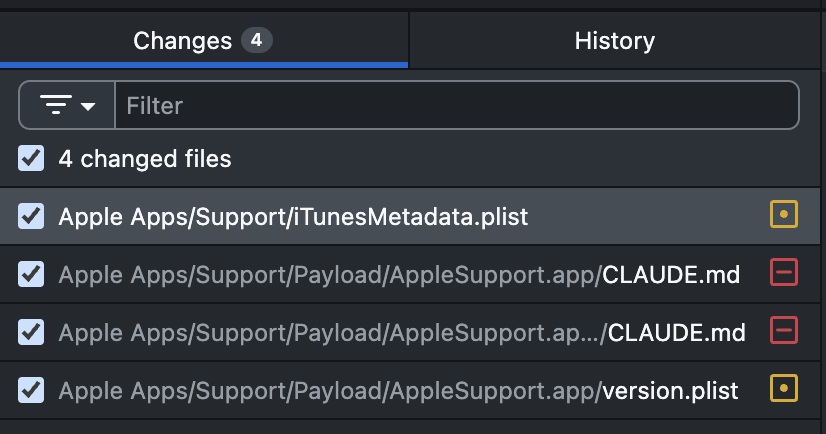Click the changes count badge showing 4
The height and width of the screenshot is (434, 826).
point(257,40)
